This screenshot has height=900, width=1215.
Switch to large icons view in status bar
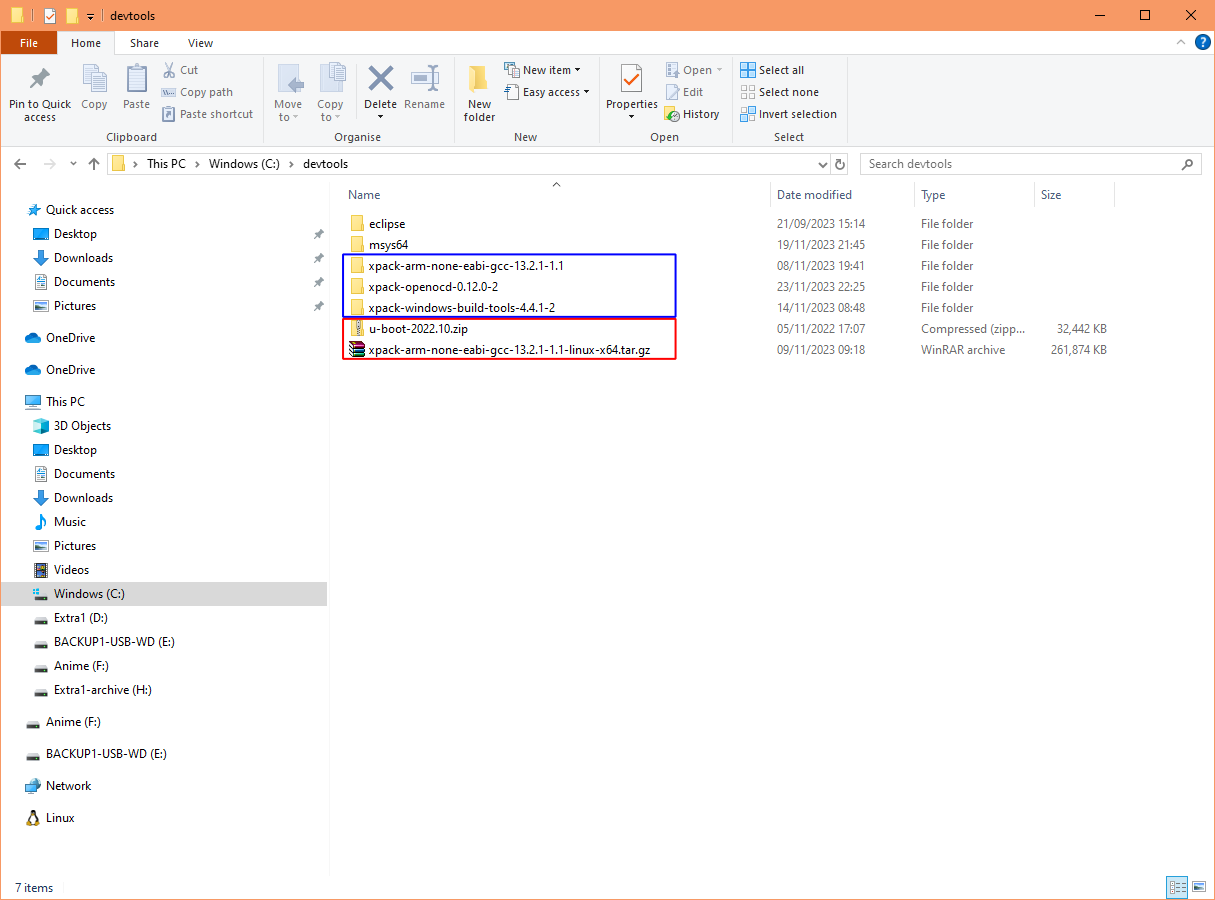pos(1200,887)
